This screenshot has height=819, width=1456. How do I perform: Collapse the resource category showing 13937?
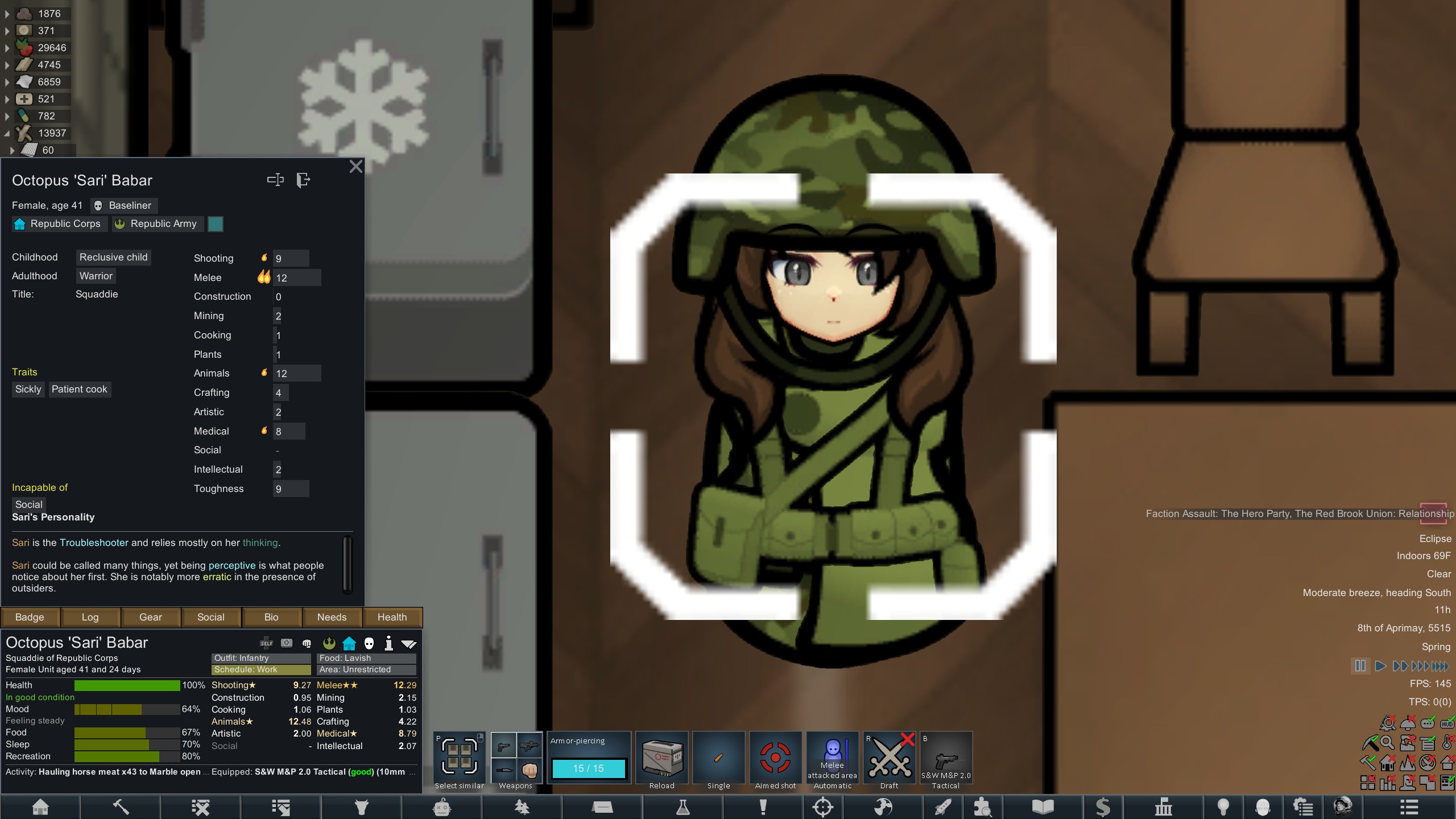pyautogui.click(x=7, y=133)
